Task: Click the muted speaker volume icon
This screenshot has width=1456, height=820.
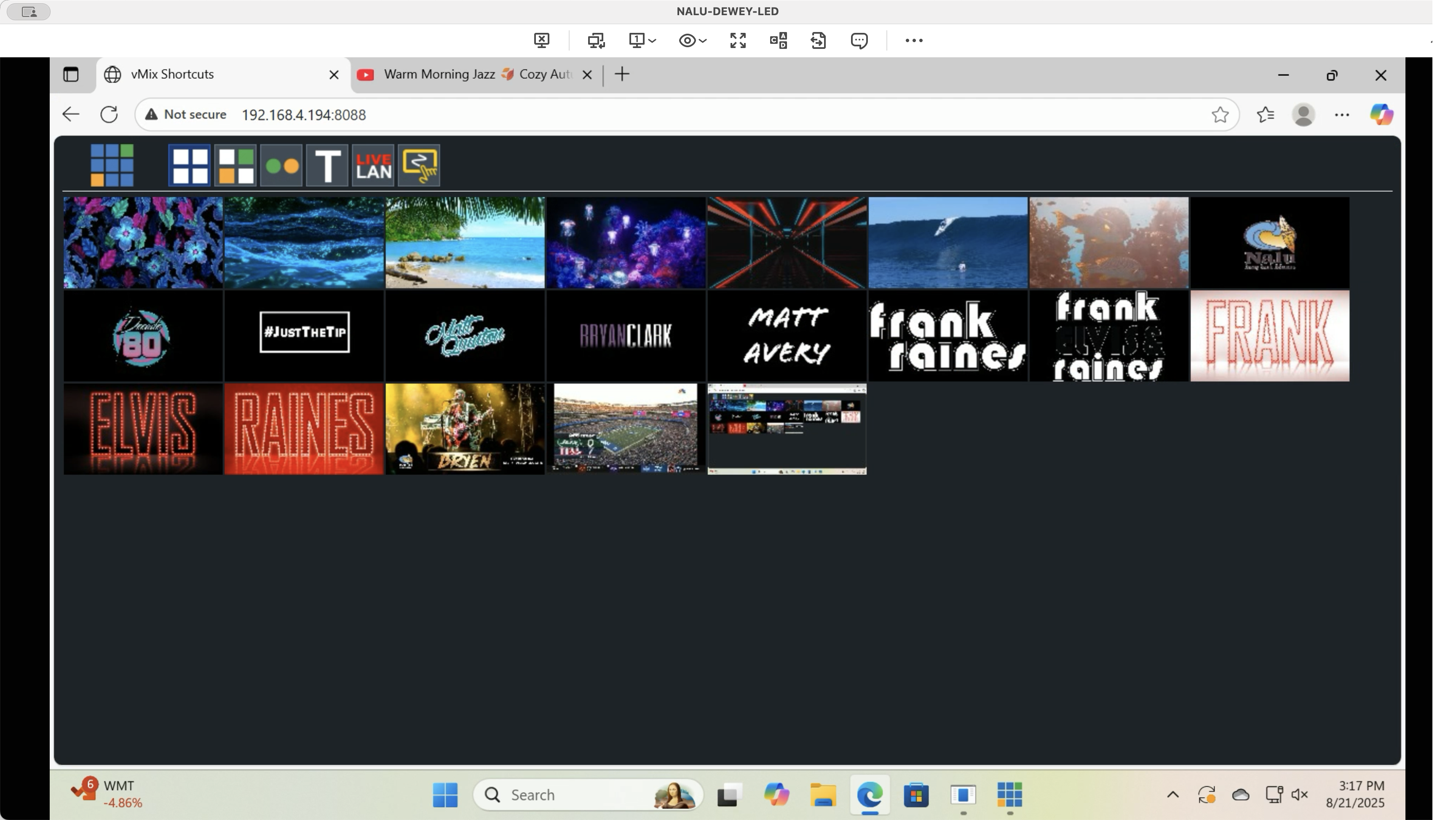Action: [x=1299, y=795]
